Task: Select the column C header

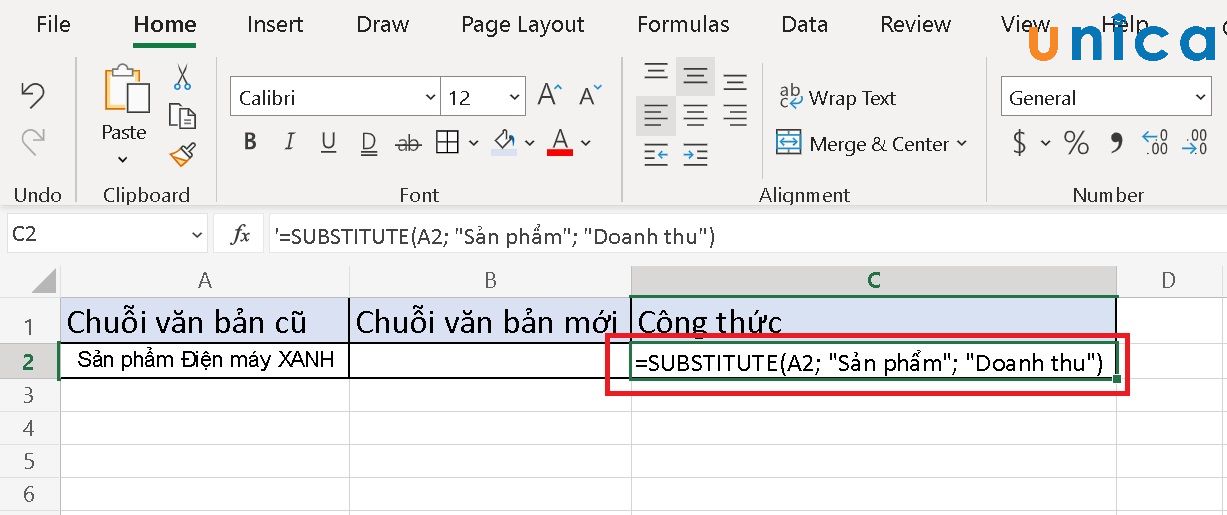Action: [874, 281]
